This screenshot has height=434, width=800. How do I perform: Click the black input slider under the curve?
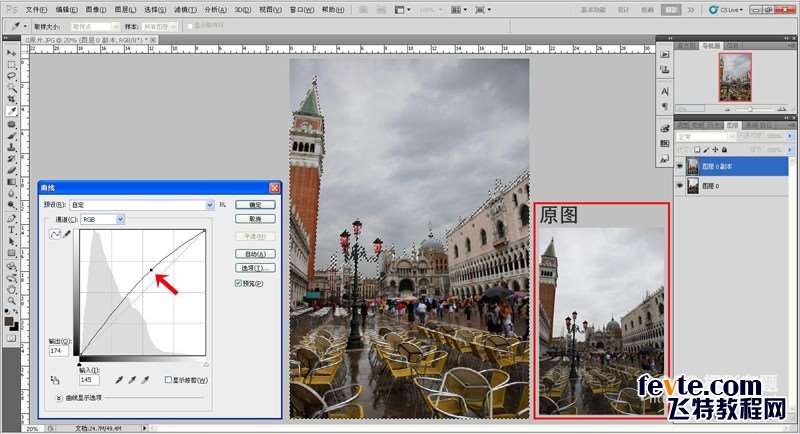click(x=79, y=364)
